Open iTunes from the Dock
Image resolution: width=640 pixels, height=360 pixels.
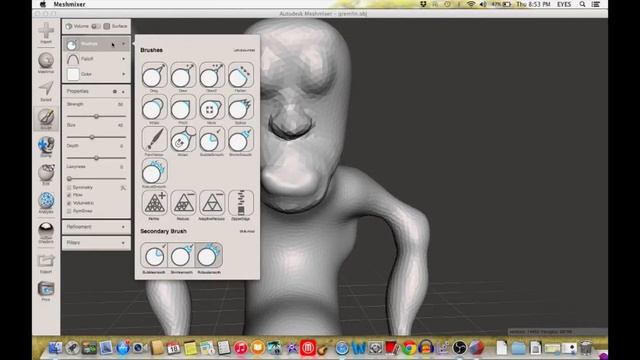tap(240, 348)
